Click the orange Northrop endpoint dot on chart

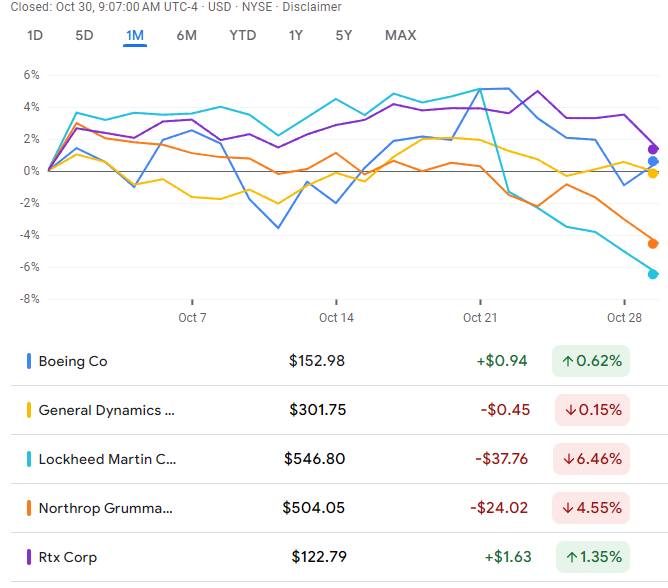point(653,243)
